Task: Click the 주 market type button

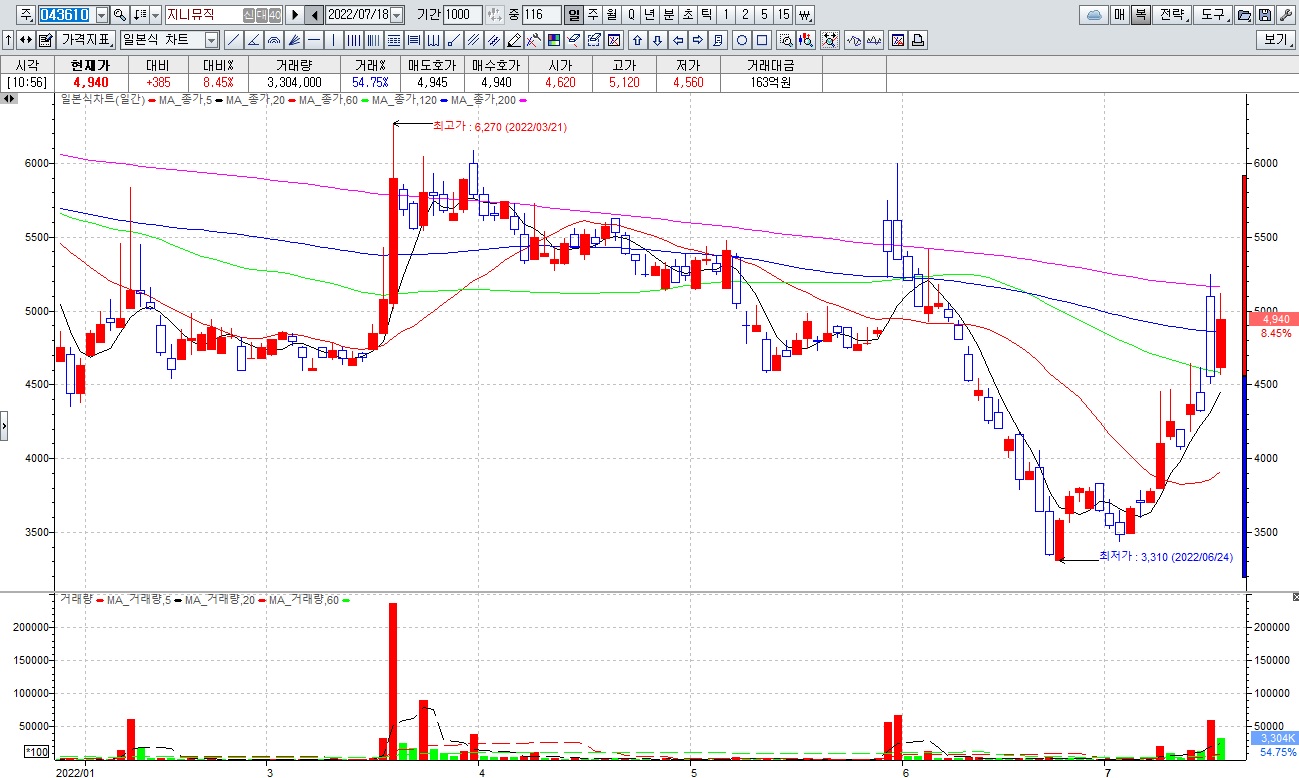Action: 25,15
